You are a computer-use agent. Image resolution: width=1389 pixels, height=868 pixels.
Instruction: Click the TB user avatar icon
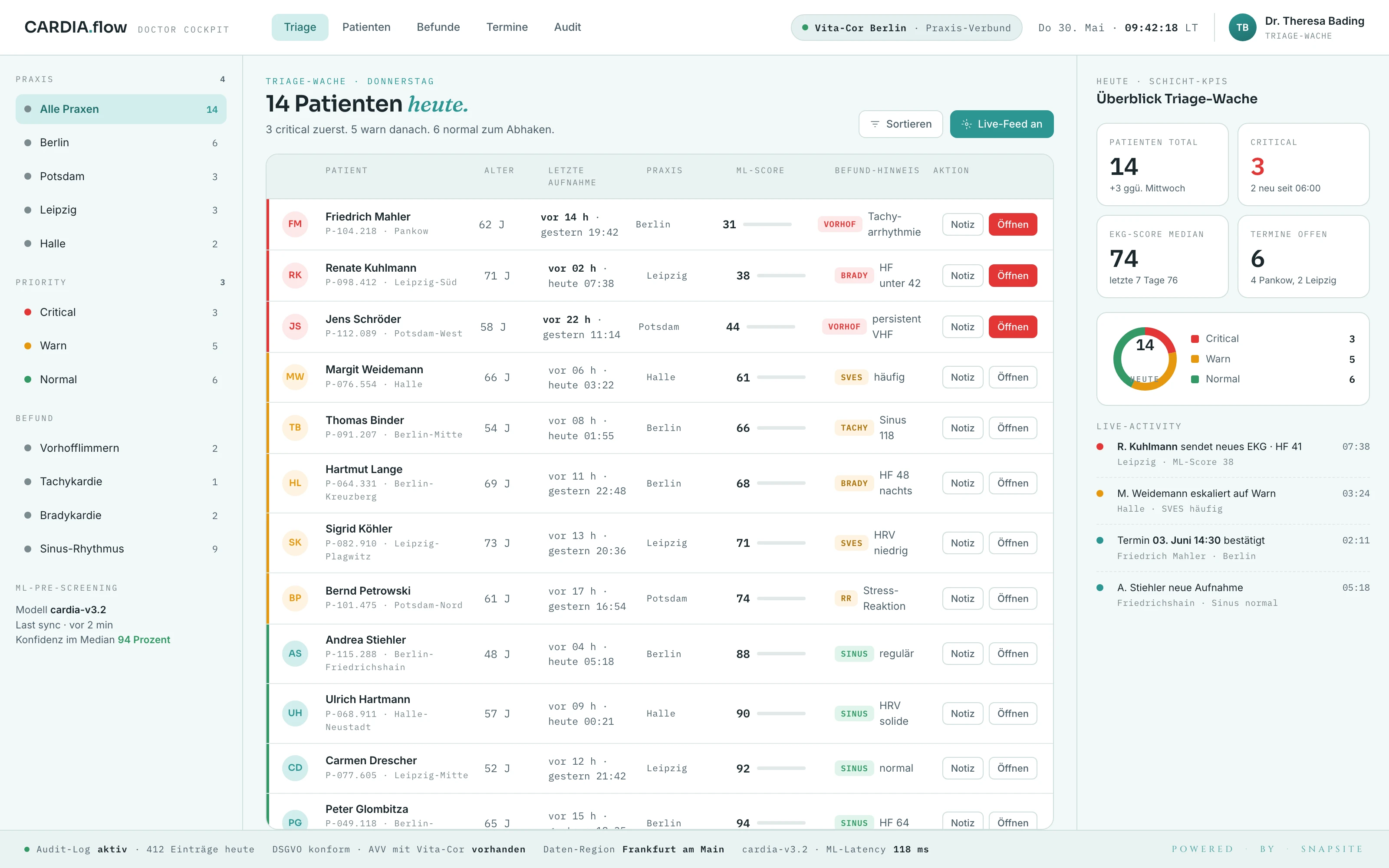coord(1242,27)
